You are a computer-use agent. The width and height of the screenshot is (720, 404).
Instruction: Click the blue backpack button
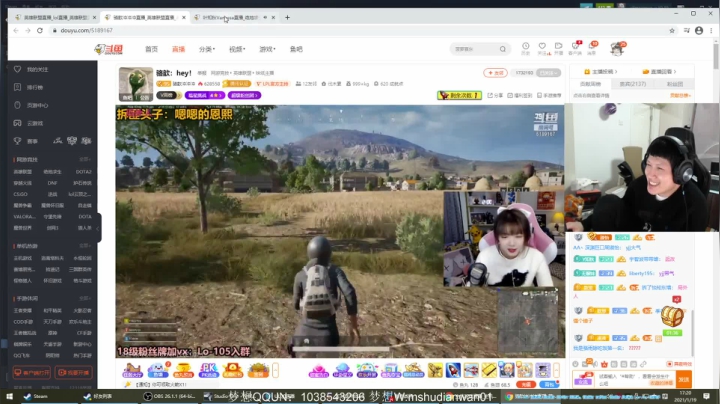pyautogui.click(x=548, y=384)
